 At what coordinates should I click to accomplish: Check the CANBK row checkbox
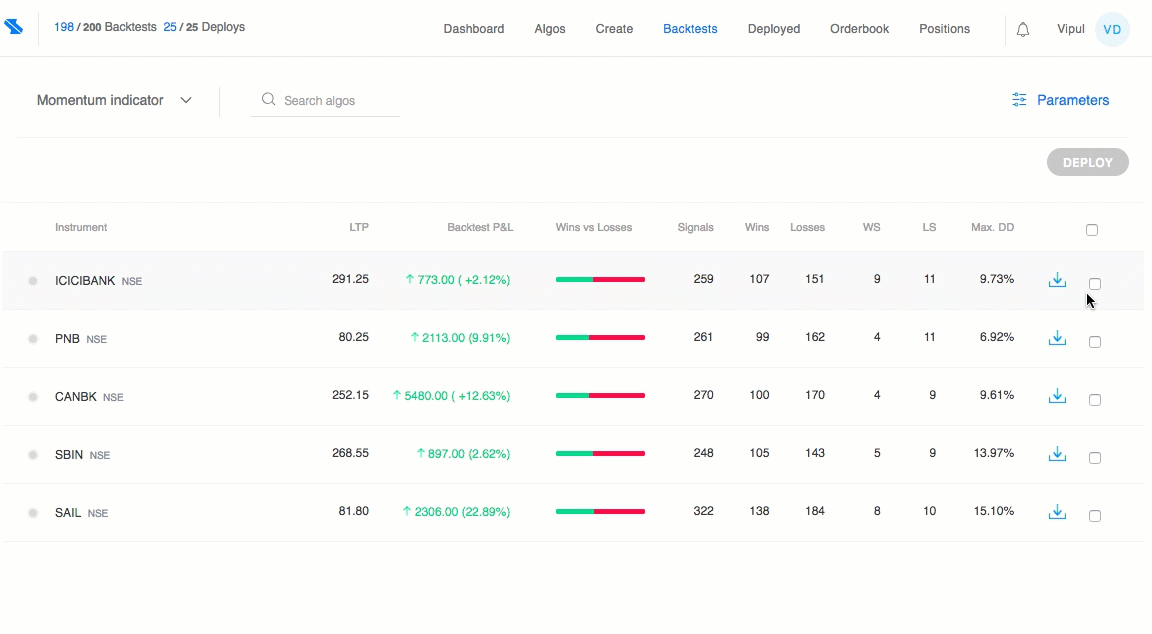(1095, 400)
